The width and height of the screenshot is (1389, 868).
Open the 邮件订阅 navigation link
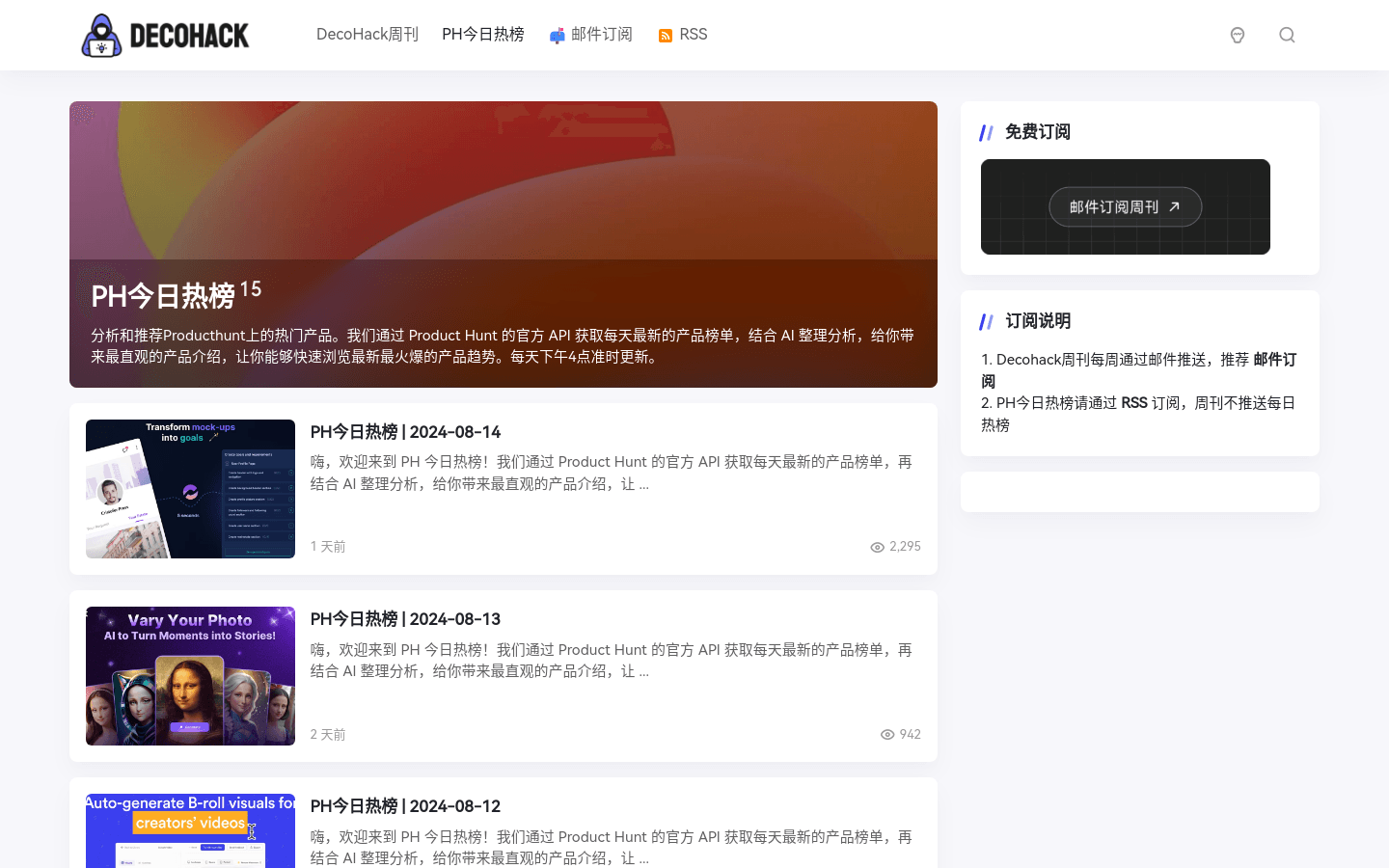(601, 35)
